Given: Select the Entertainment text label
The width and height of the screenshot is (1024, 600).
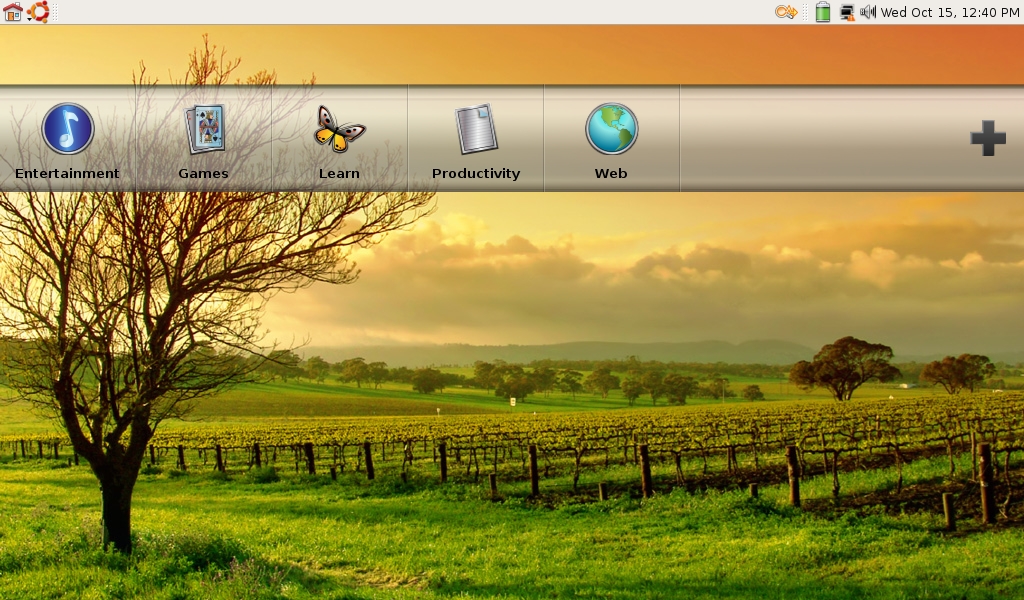Looking at the screenshot, I should point(67,173).
